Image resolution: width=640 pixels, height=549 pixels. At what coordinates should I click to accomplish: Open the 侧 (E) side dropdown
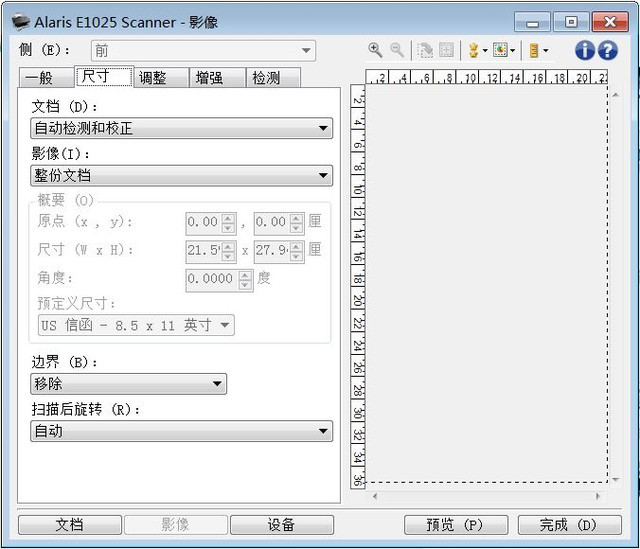point(203,51)
